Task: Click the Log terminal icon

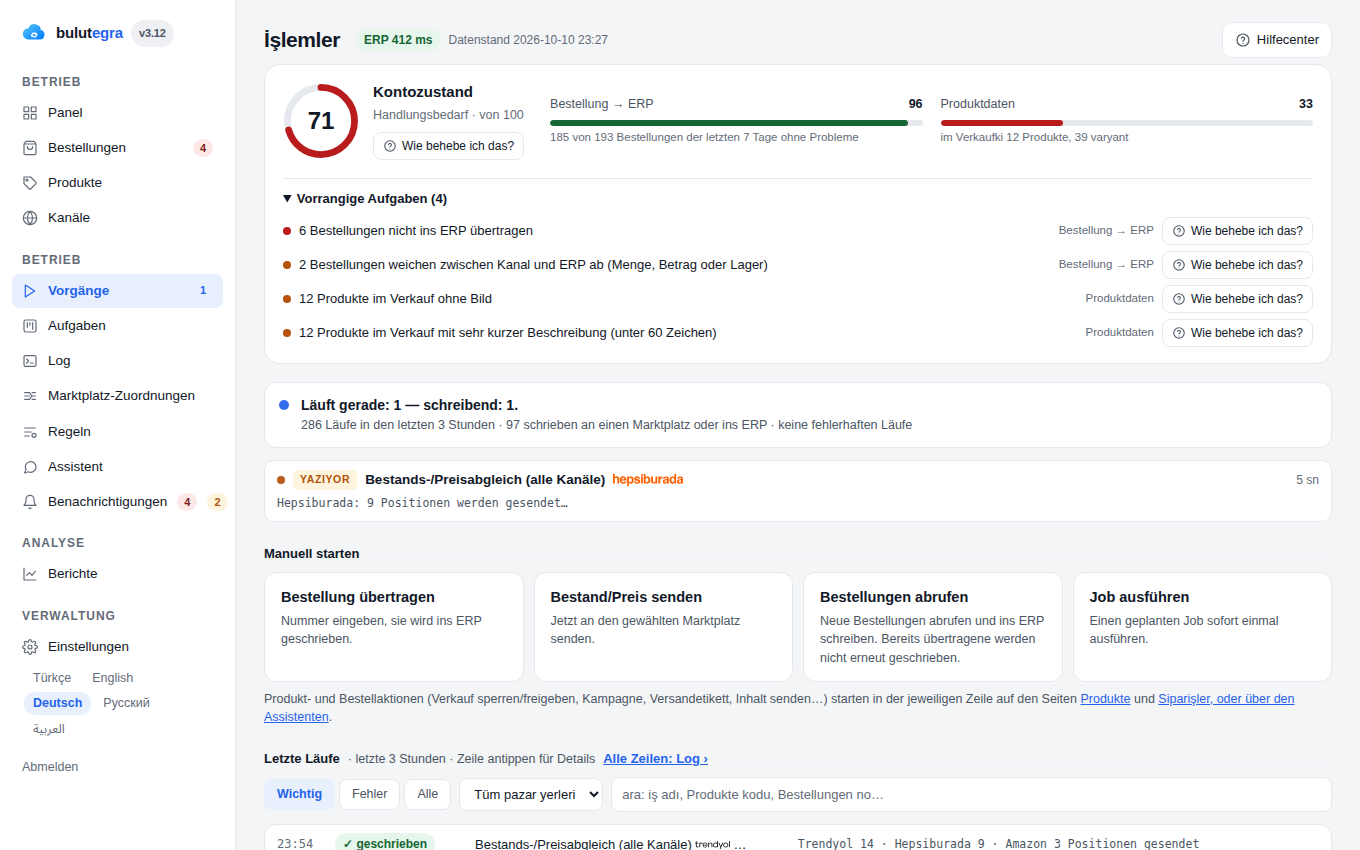Action: pyautogui.click(x=30, y=361)
